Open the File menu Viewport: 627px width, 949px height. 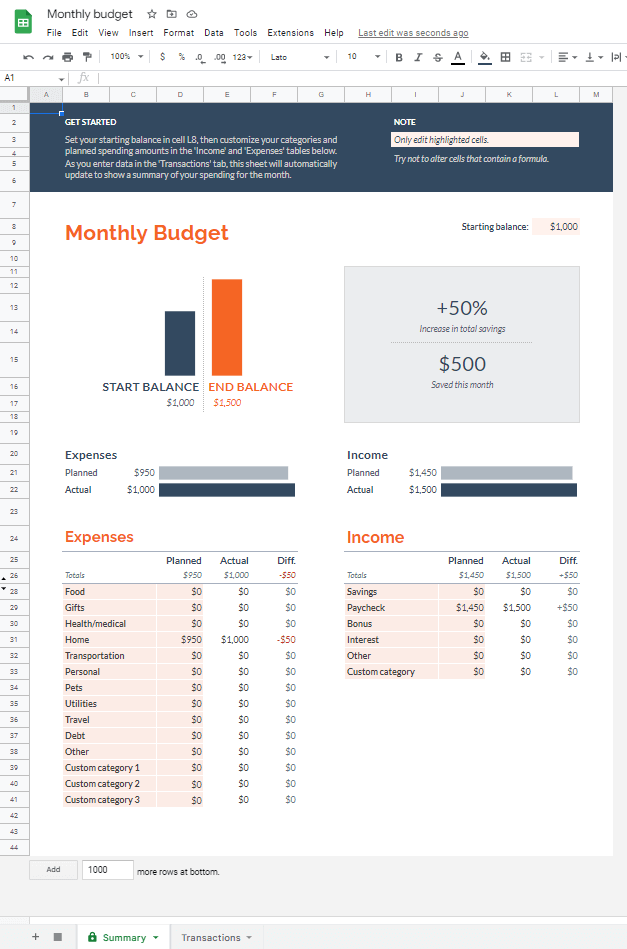point(54,33)
